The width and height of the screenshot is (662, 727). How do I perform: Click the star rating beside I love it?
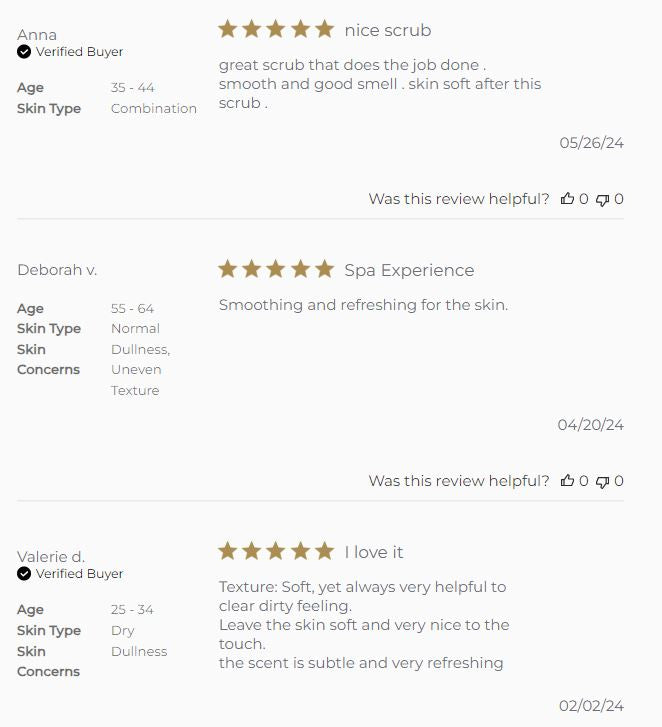coord(276,551)
